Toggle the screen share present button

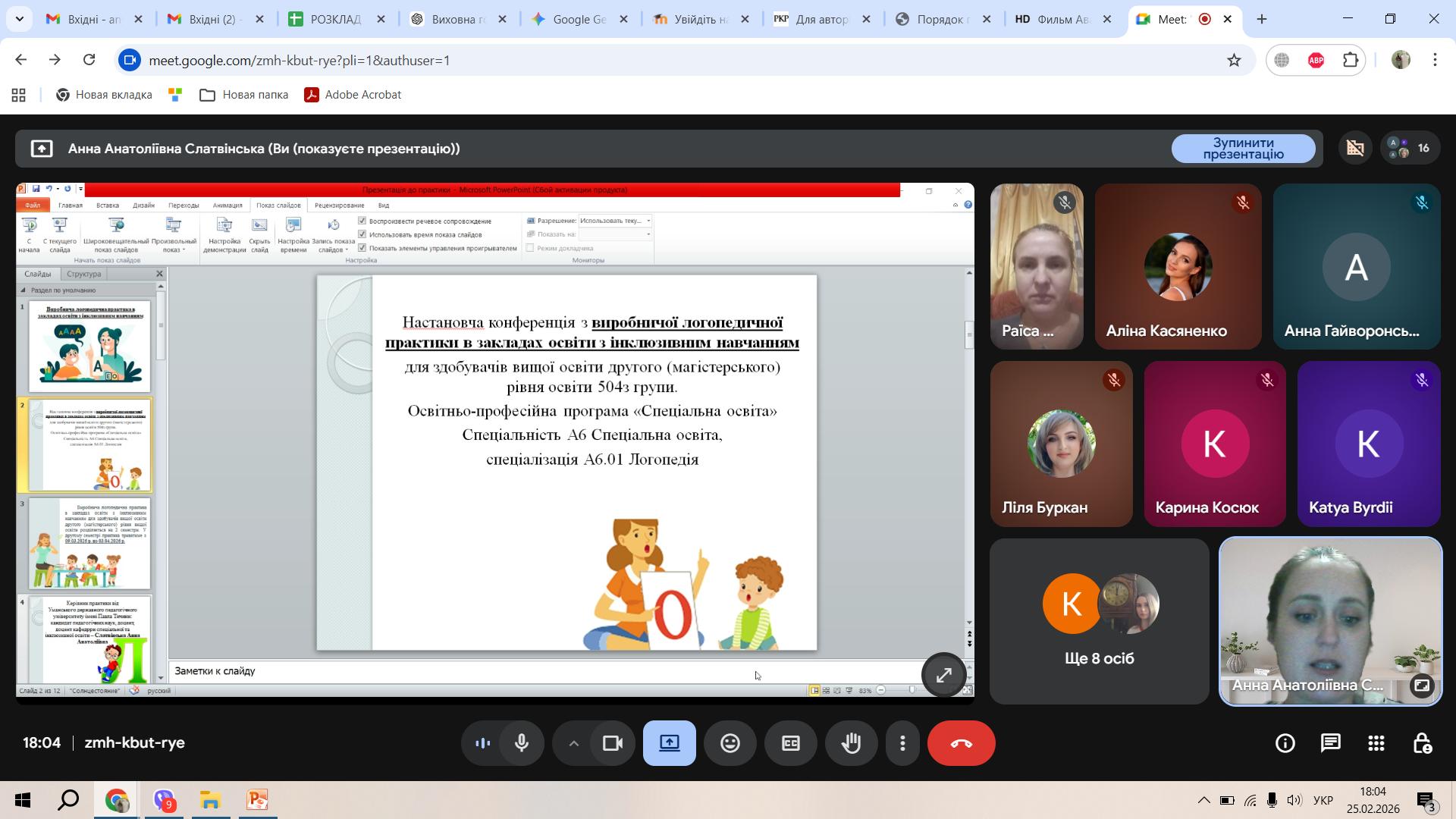pyautogui.click(x=670, y=743)
